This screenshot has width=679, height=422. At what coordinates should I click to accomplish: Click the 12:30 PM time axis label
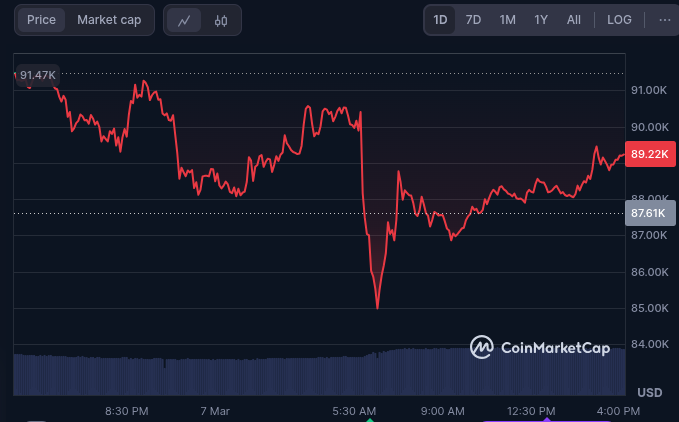tap(531, 411)
